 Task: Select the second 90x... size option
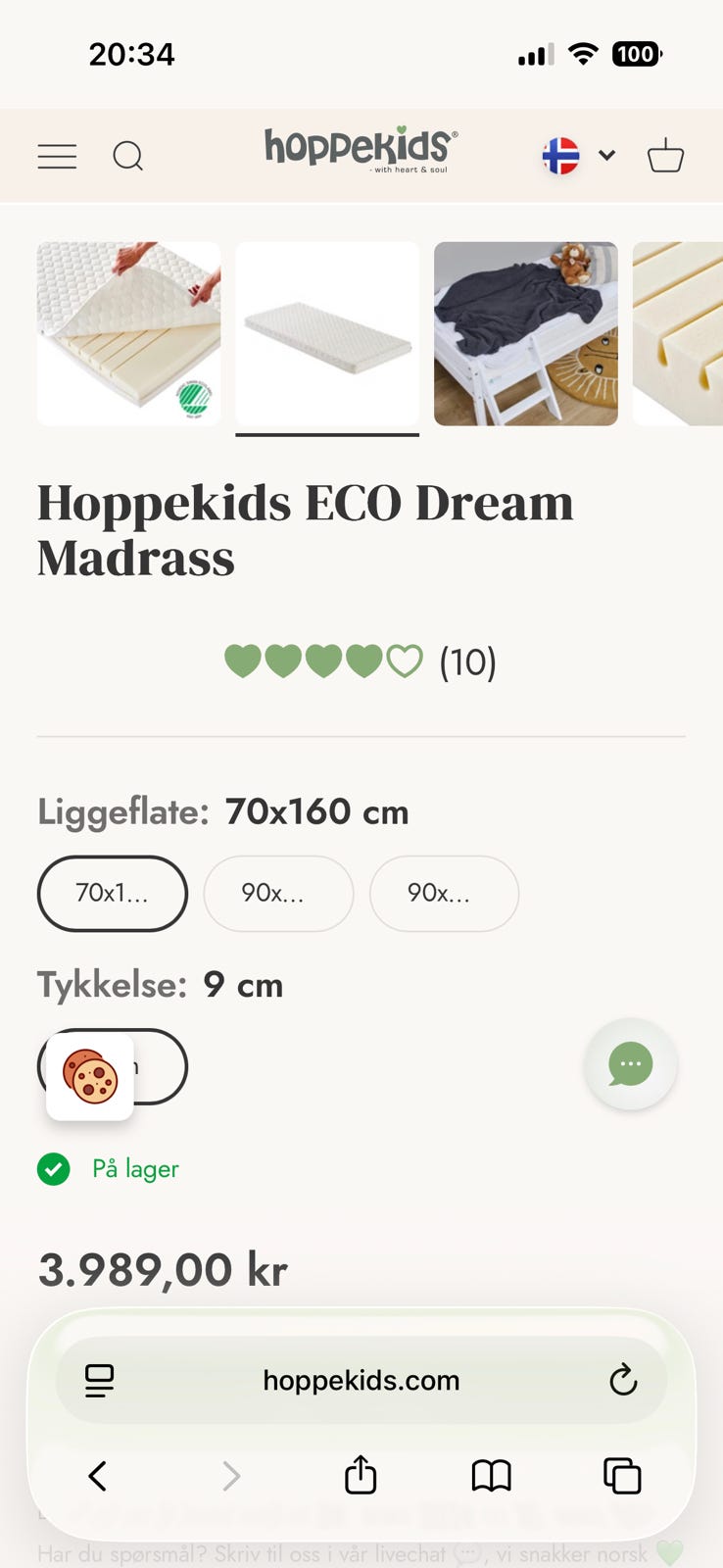coord(444,893)
